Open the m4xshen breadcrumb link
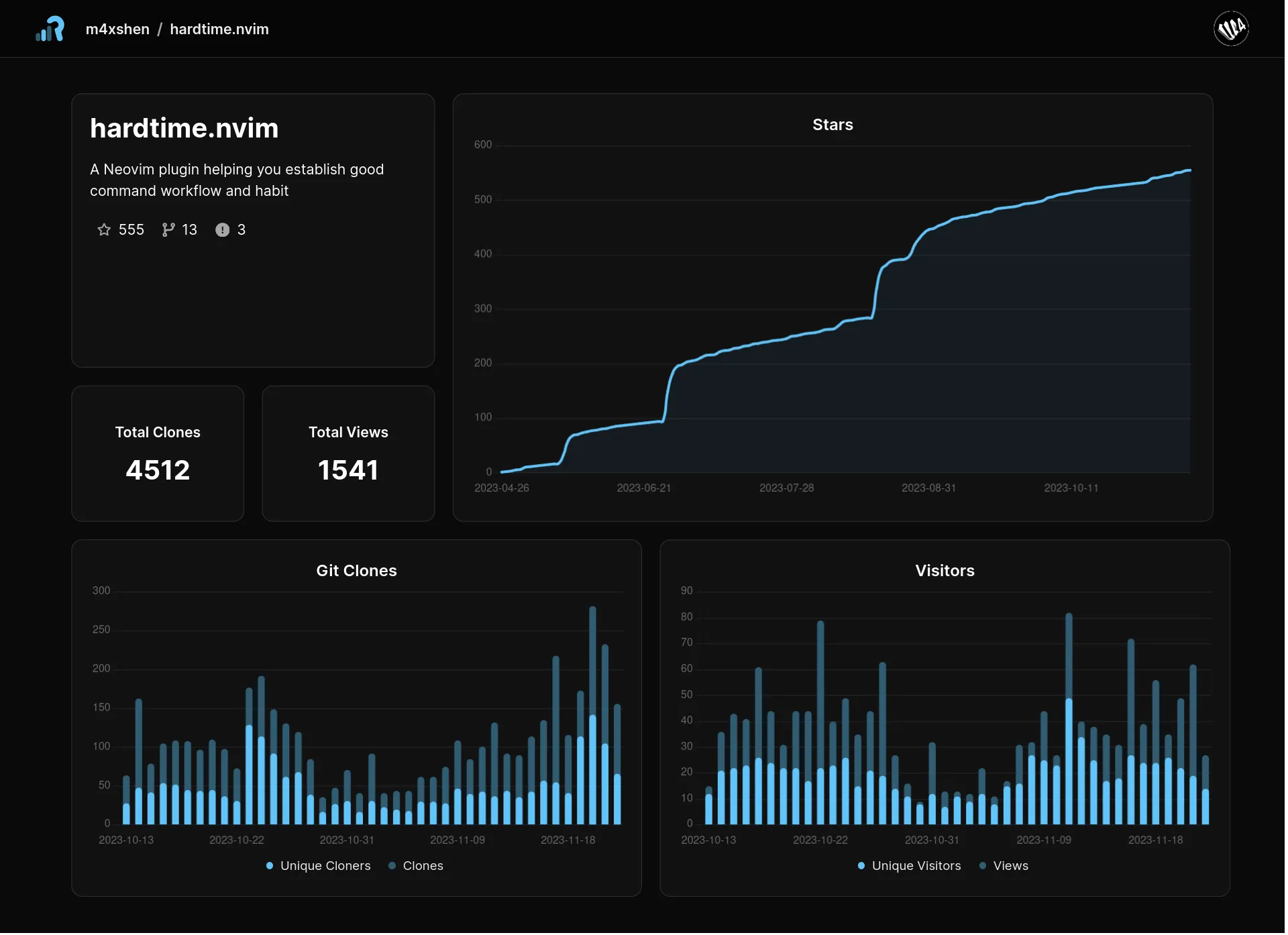 [x=118, y=30]
